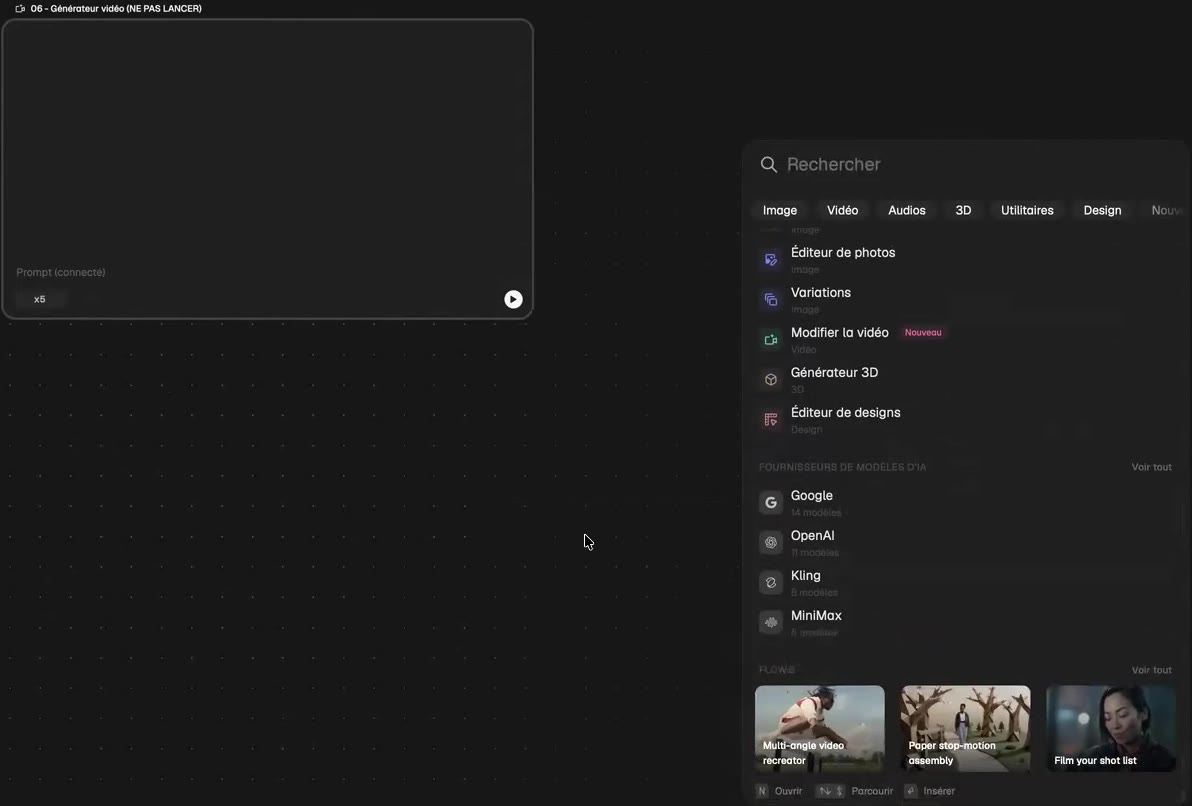Select the MiniMax provider name
This screenshot has height=806, width=1192.
click(816, 616)
